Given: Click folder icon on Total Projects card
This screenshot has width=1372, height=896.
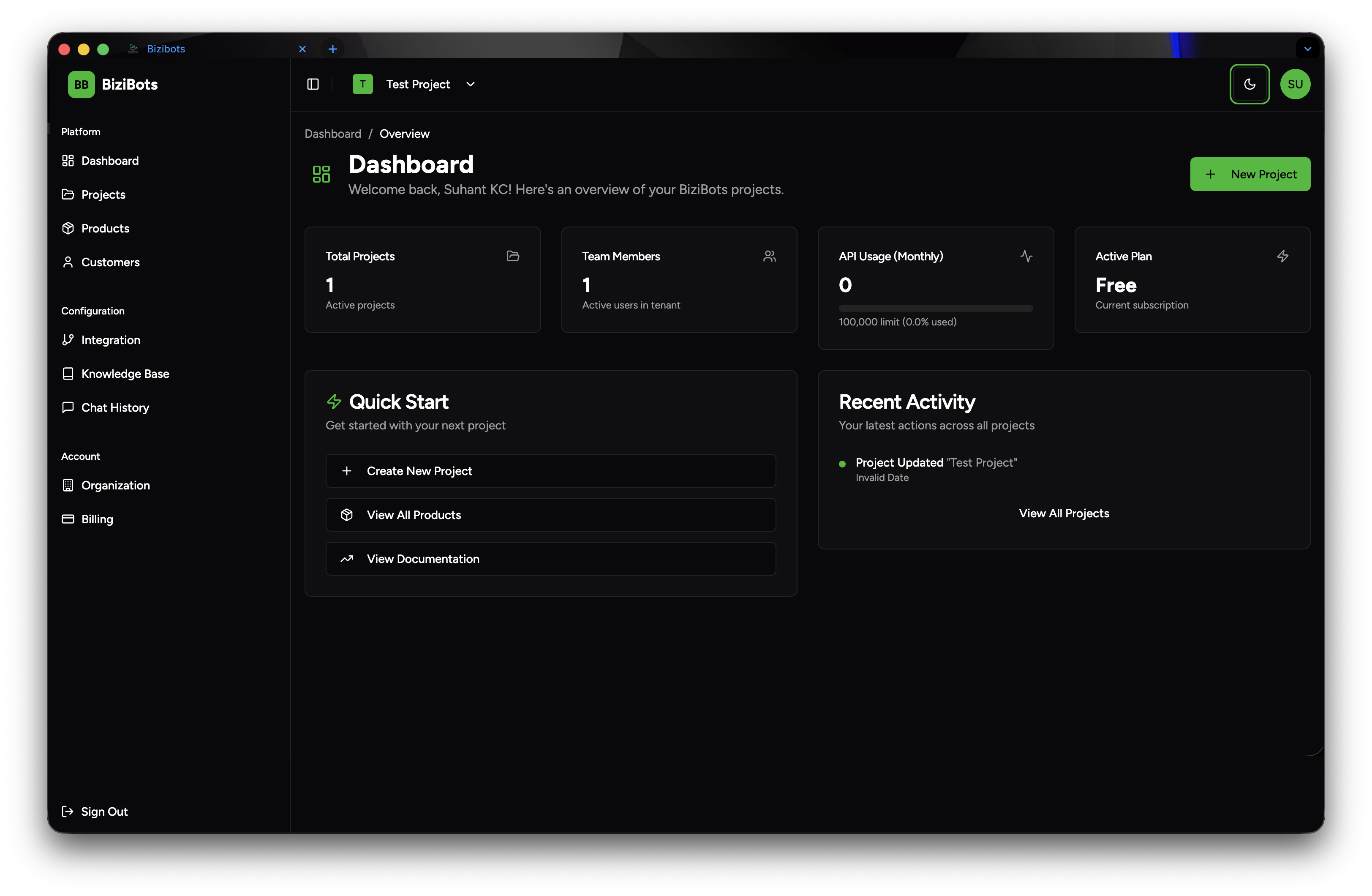Looking at the screenshot, I should [x=512, y=256].
